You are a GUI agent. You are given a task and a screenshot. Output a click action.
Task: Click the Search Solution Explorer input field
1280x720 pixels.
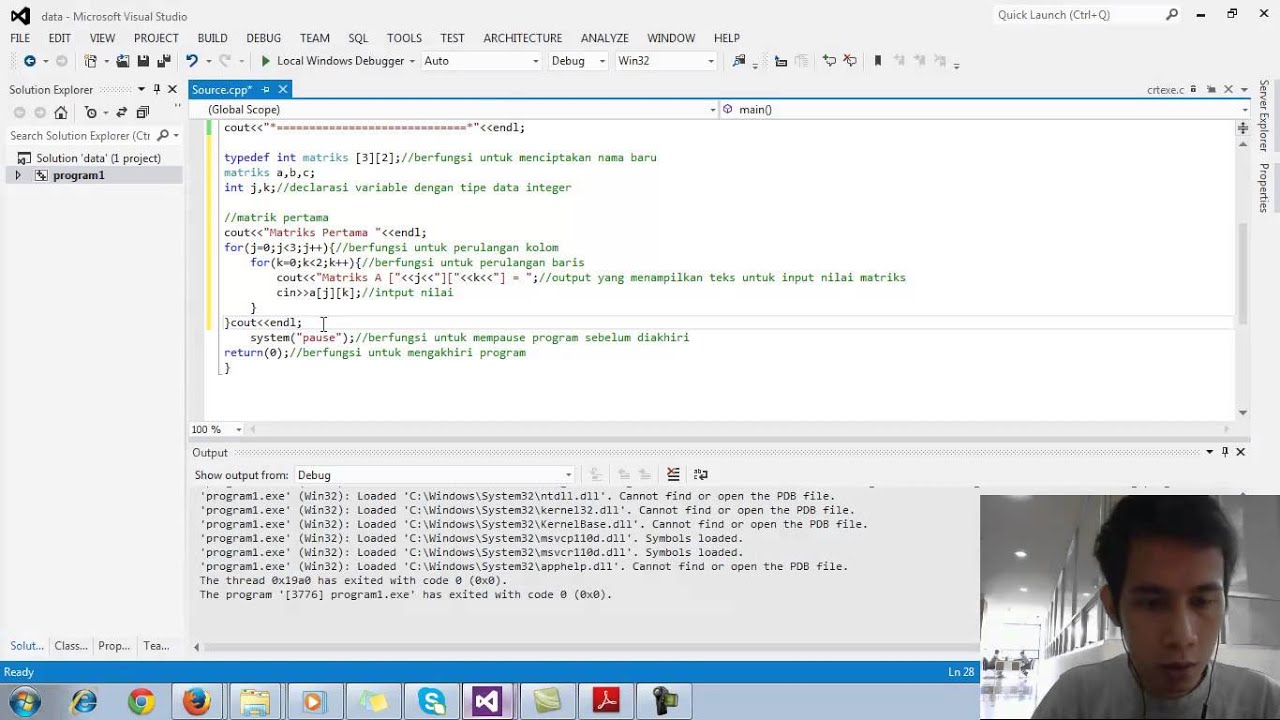[x=80, y=136]
